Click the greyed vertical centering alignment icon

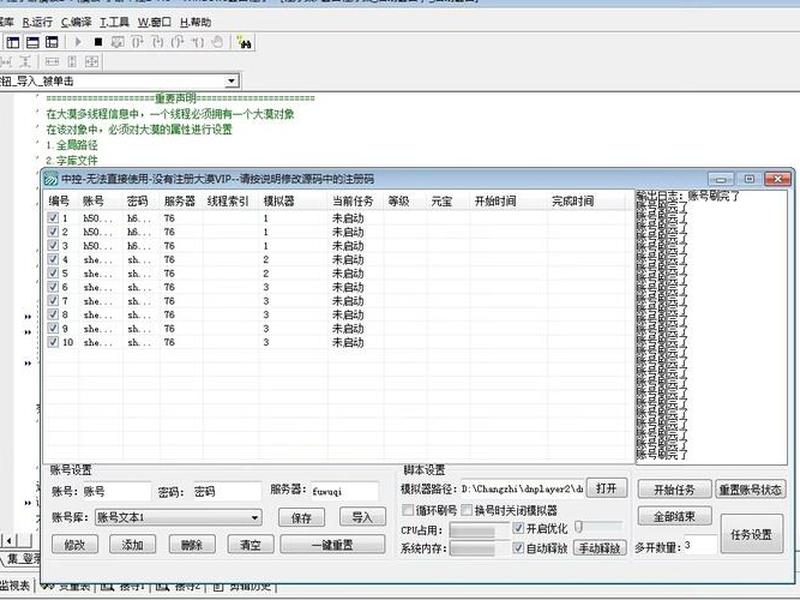point(72,62)
